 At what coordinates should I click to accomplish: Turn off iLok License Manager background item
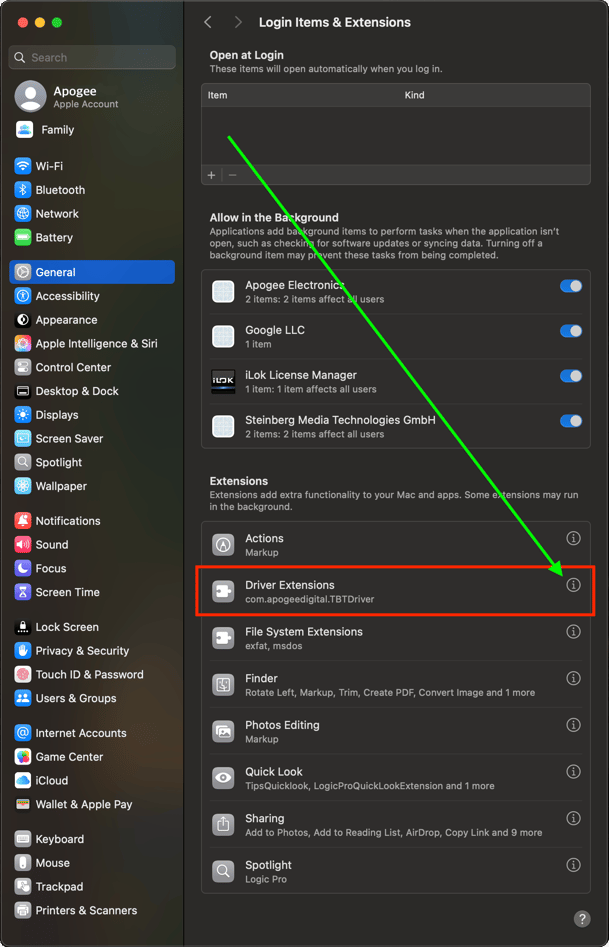[x=571, y=376]
